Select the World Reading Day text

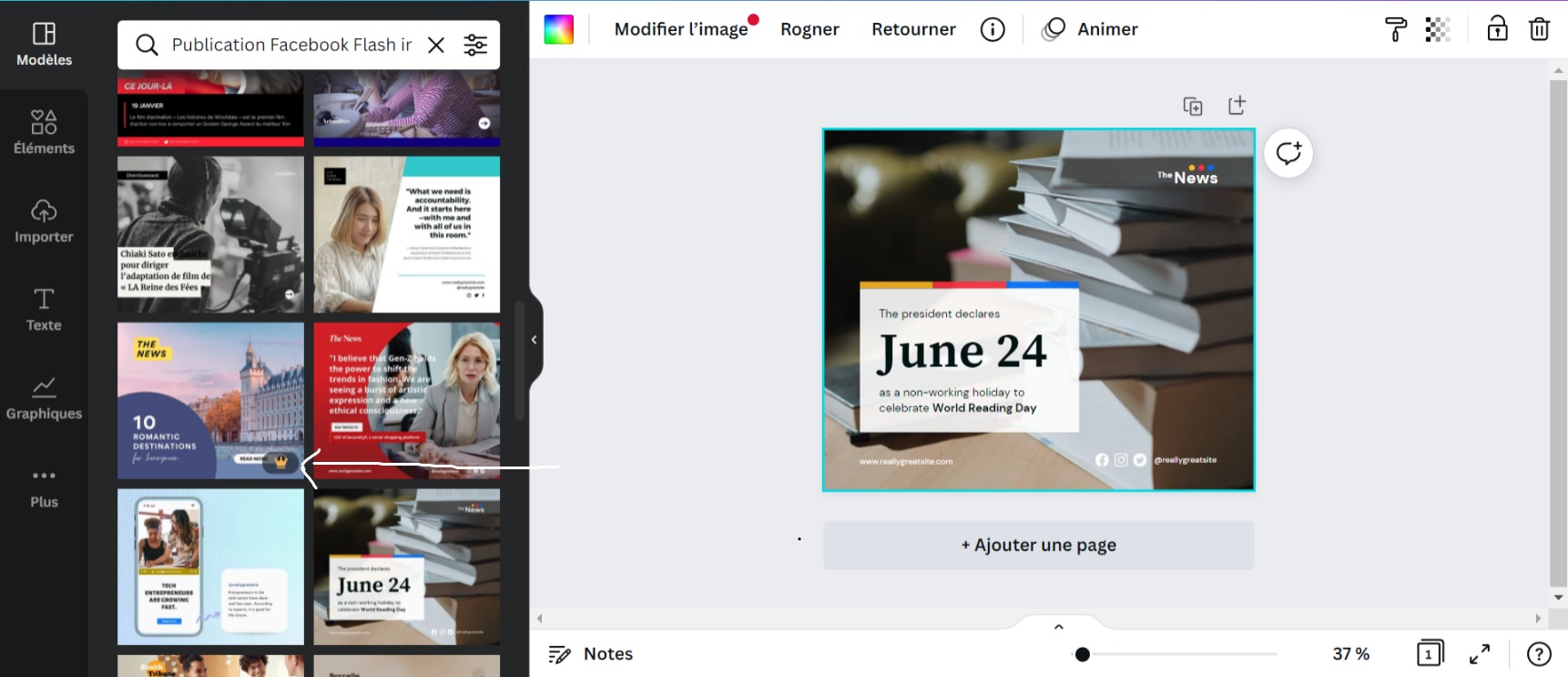[984, 408]
